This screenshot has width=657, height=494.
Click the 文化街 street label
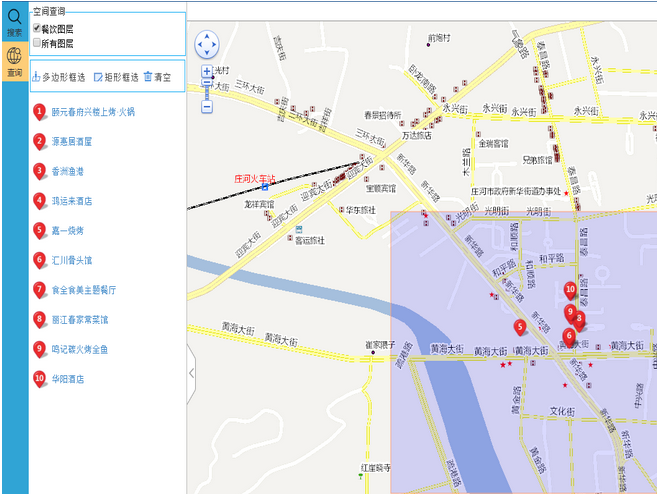pyautogui.click(x=562, y=411)
